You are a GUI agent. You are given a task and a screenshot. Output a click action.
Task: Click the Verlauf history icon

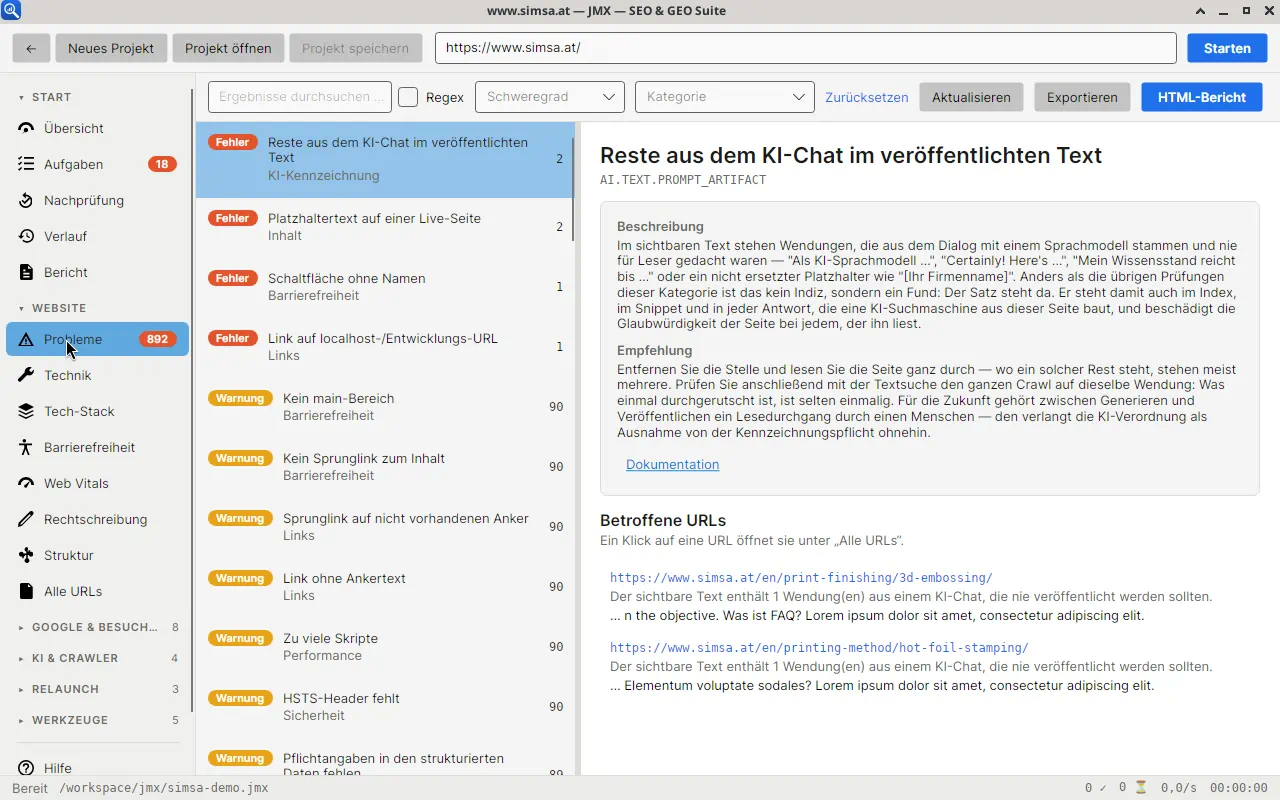[26, 236]
